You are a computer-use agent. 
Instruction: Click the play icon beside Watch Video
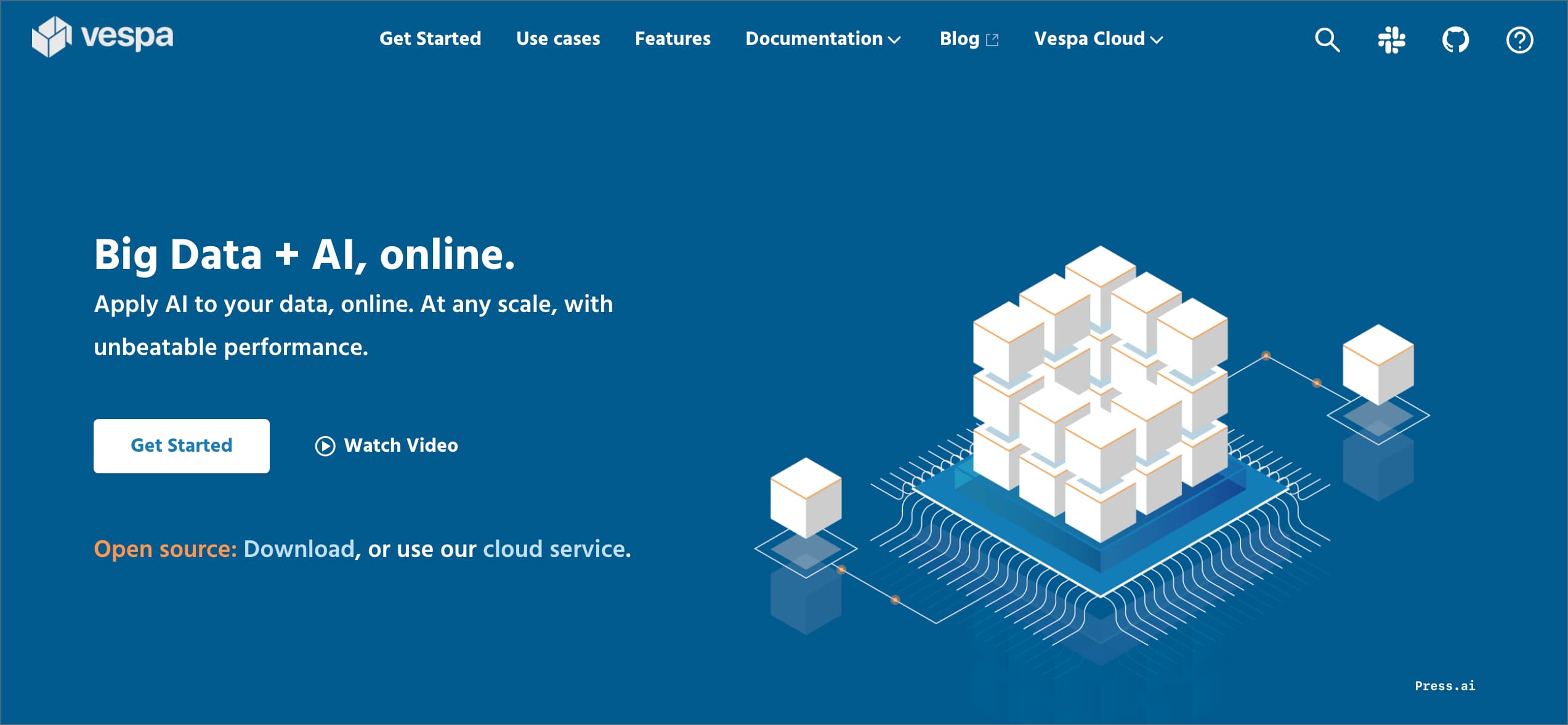(x=325, y=446)
